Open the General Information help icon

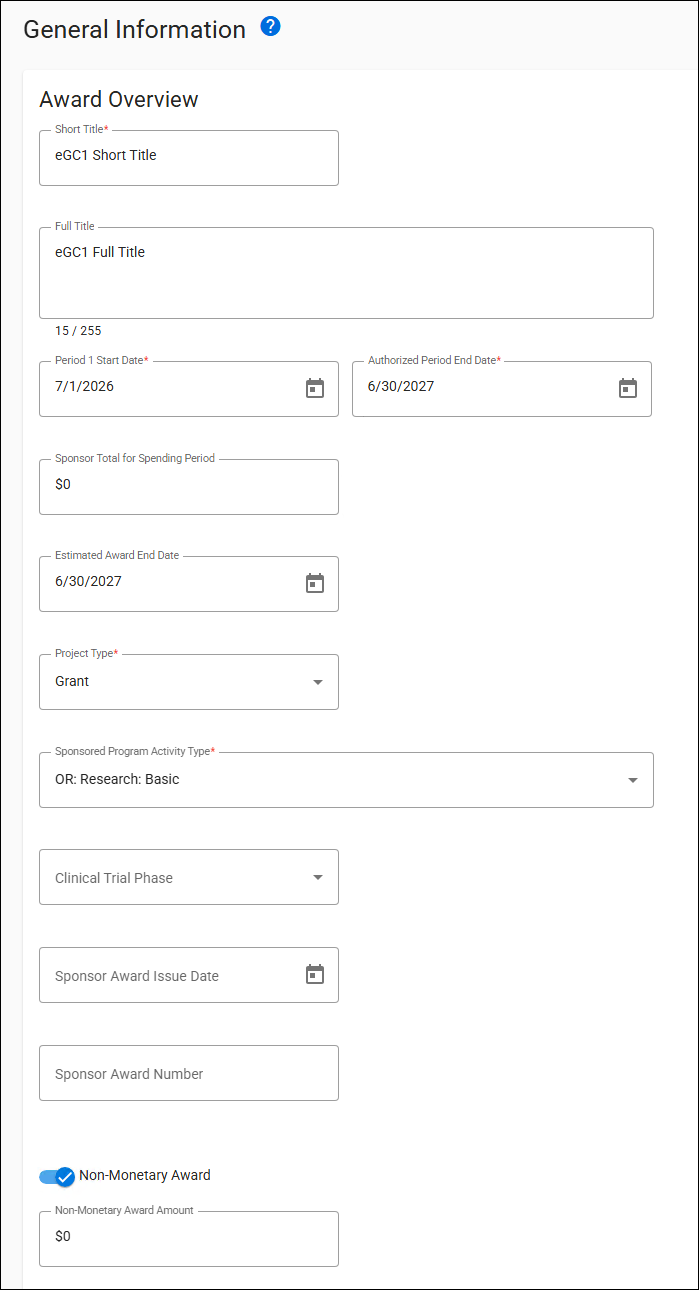point(270,27)
